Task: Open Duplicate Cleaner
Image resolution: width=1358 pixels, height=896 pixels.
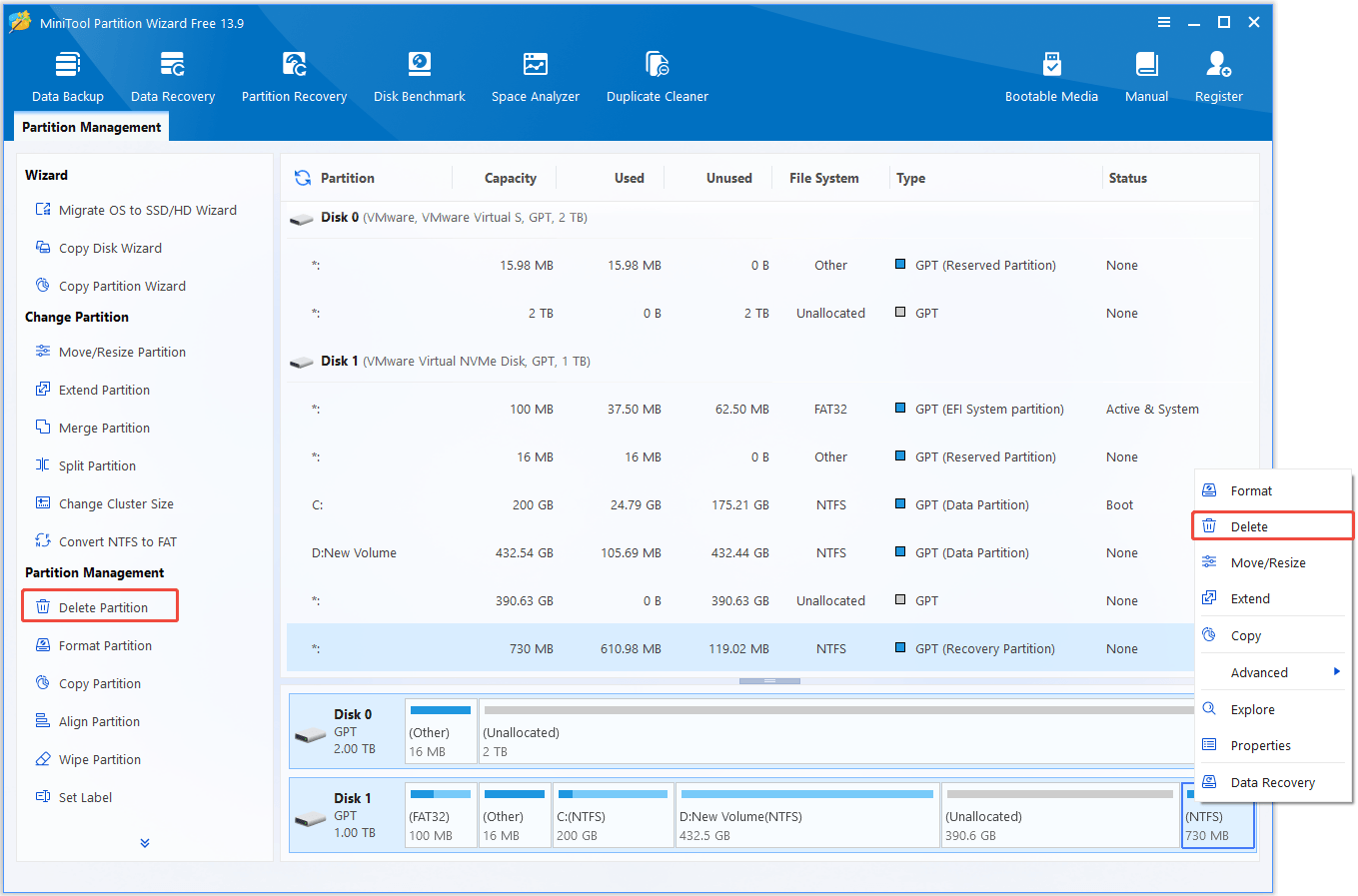Action: (x=658, y=77)
